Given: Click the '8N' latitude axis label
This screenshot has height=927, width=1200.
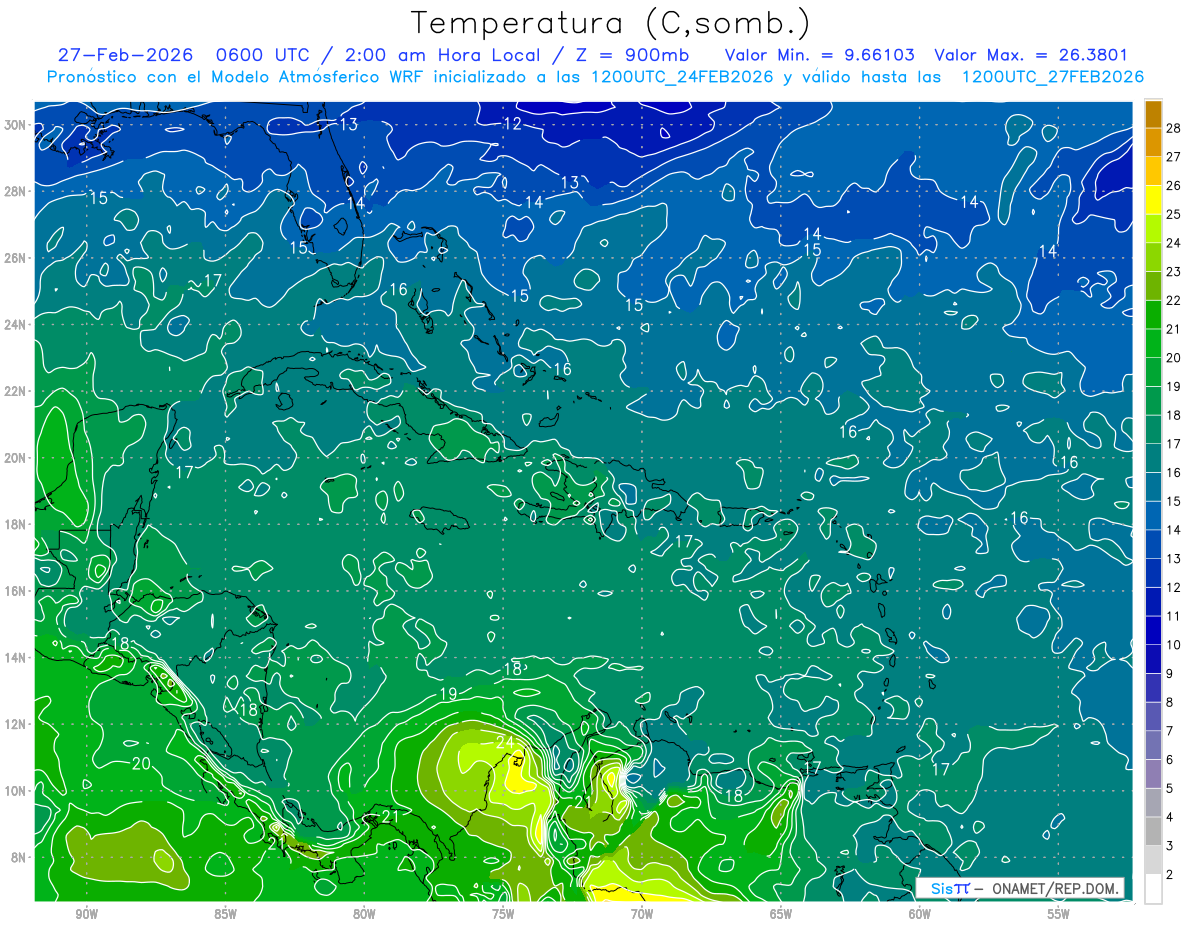Looking at the screenshot, I should pos(19,857).
